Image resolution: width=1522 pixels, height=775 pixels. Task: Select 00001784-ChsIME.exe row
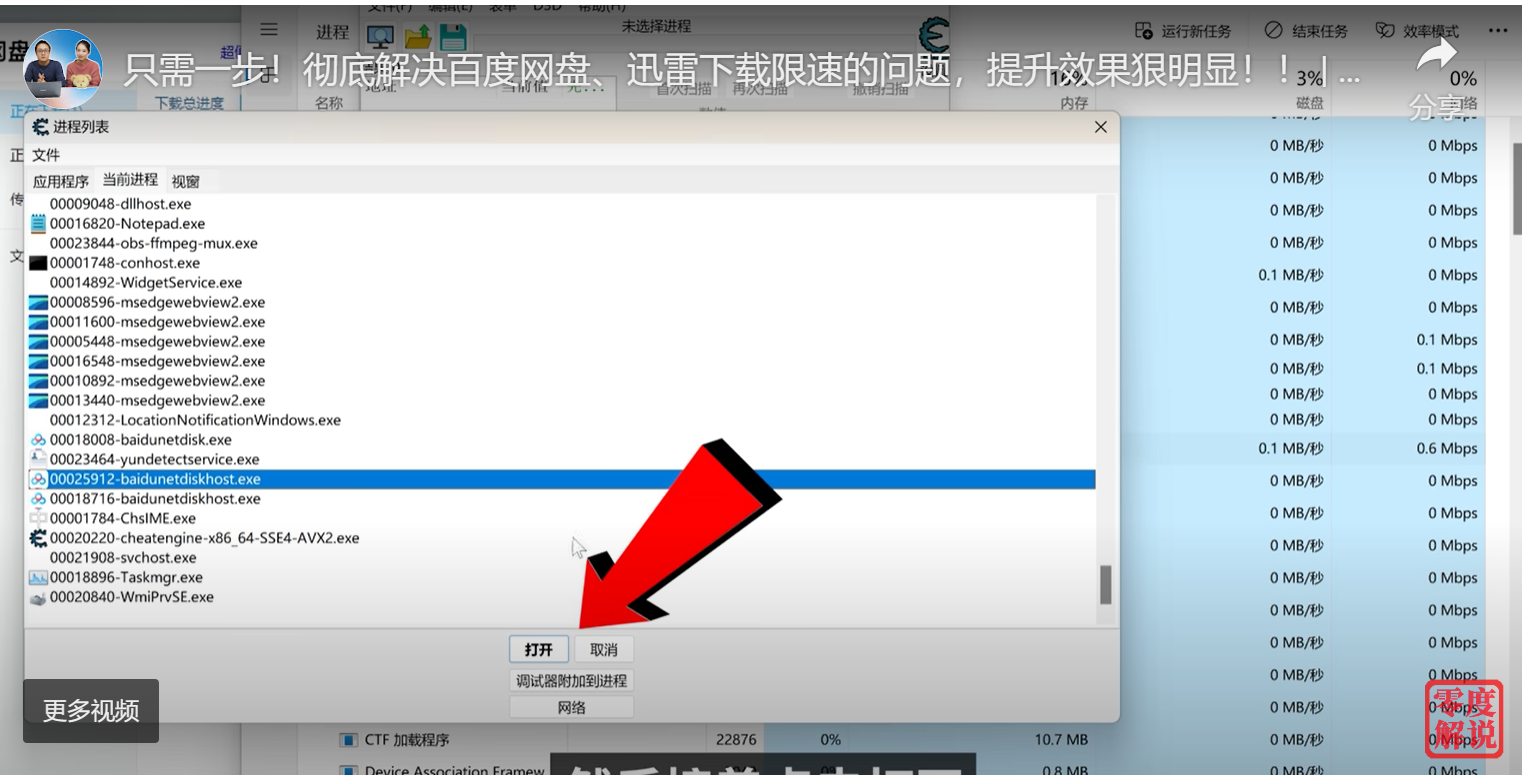560,518
